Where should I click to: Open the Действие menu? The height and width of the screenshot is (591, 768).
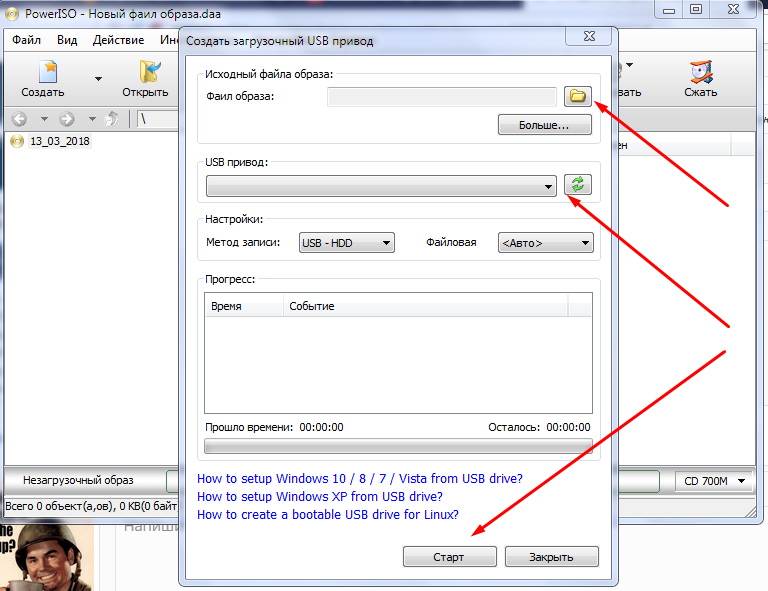pyautogui.click(x=119, y=40)
